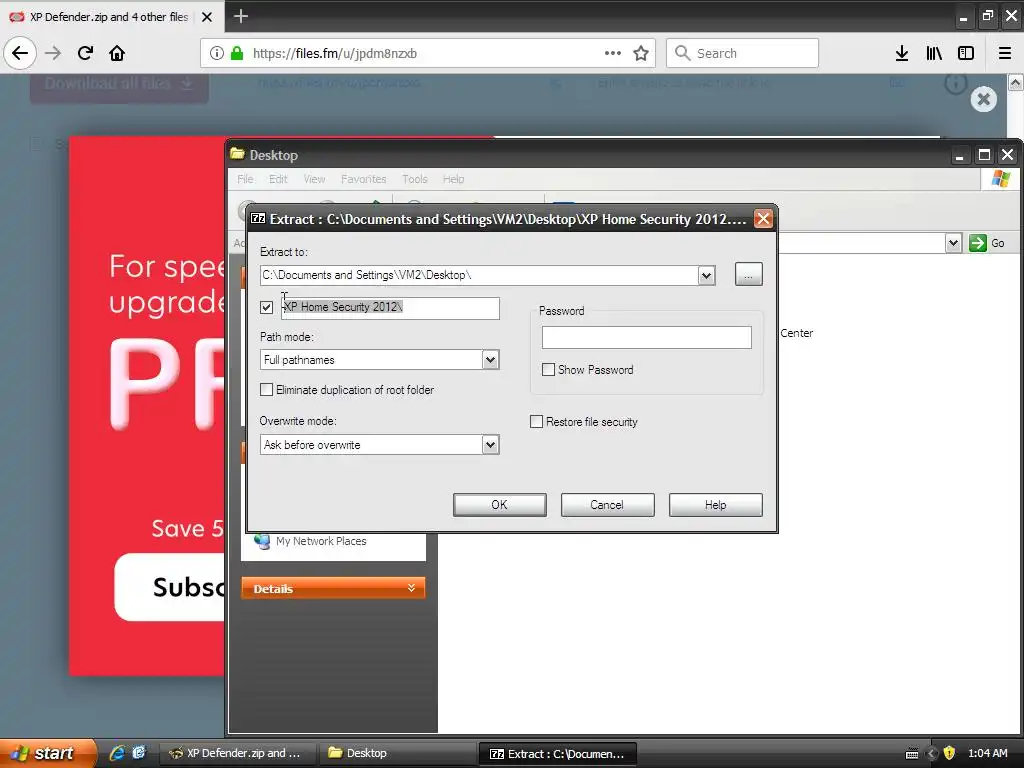Click keyboard icon in system tray
Screen dimensions: 1024x768
[x=912, y=754]
